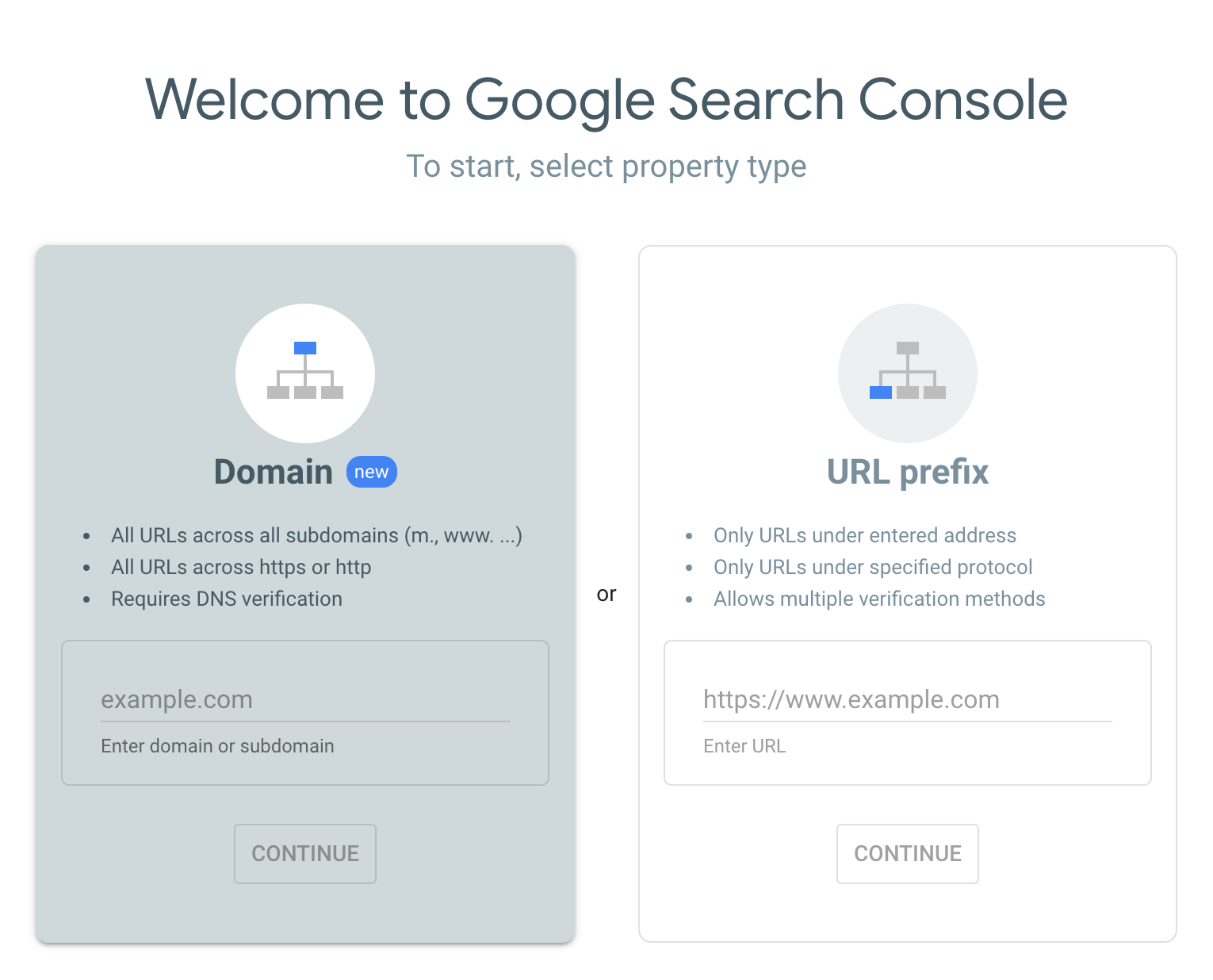Select the blue child node in URL prefix icon
Viewport: 1213px width, 980px height.
point(882,391)
